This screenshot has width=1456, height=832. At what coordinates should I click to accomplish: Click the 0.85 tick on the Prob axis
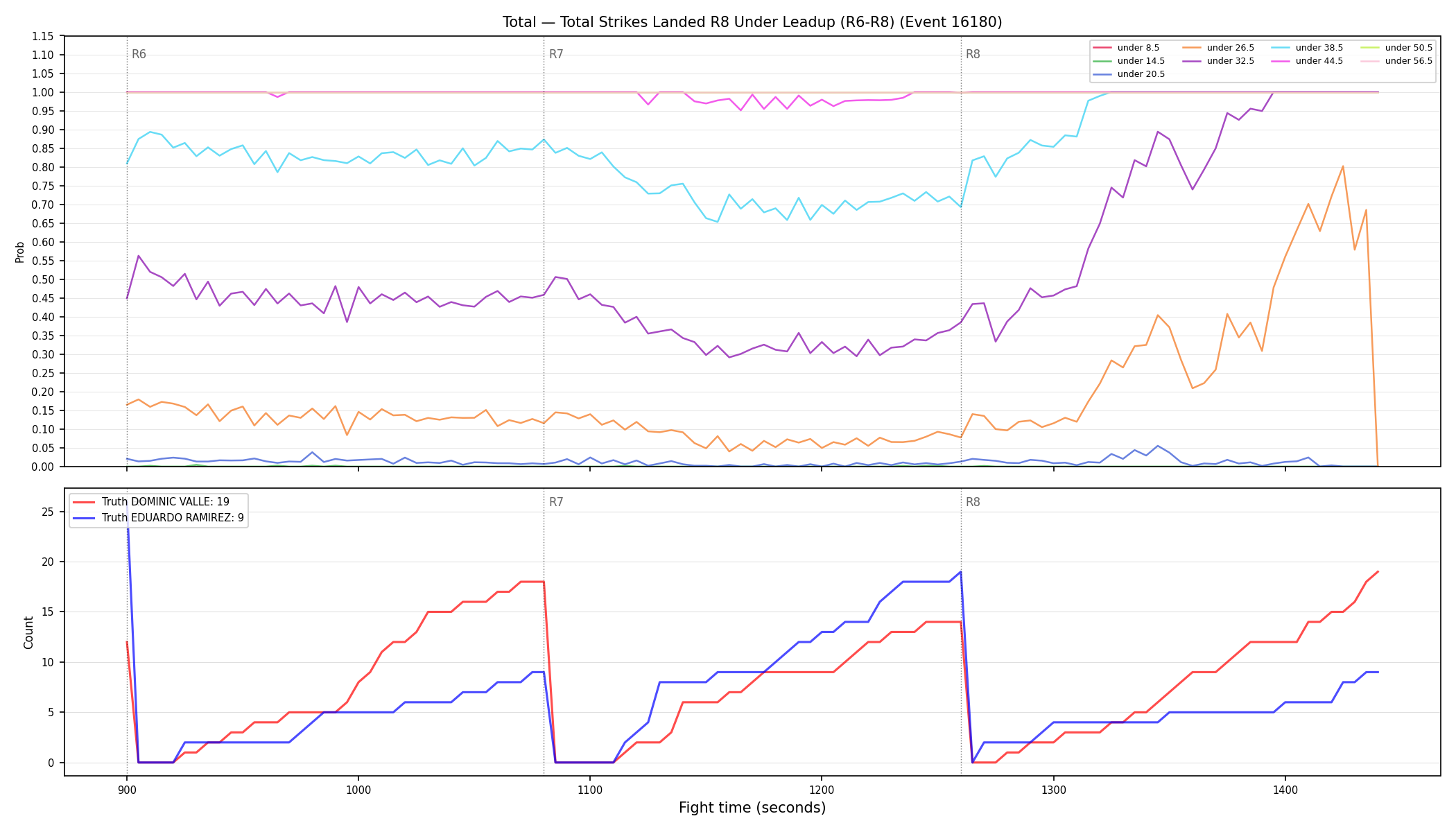(42, 148)
